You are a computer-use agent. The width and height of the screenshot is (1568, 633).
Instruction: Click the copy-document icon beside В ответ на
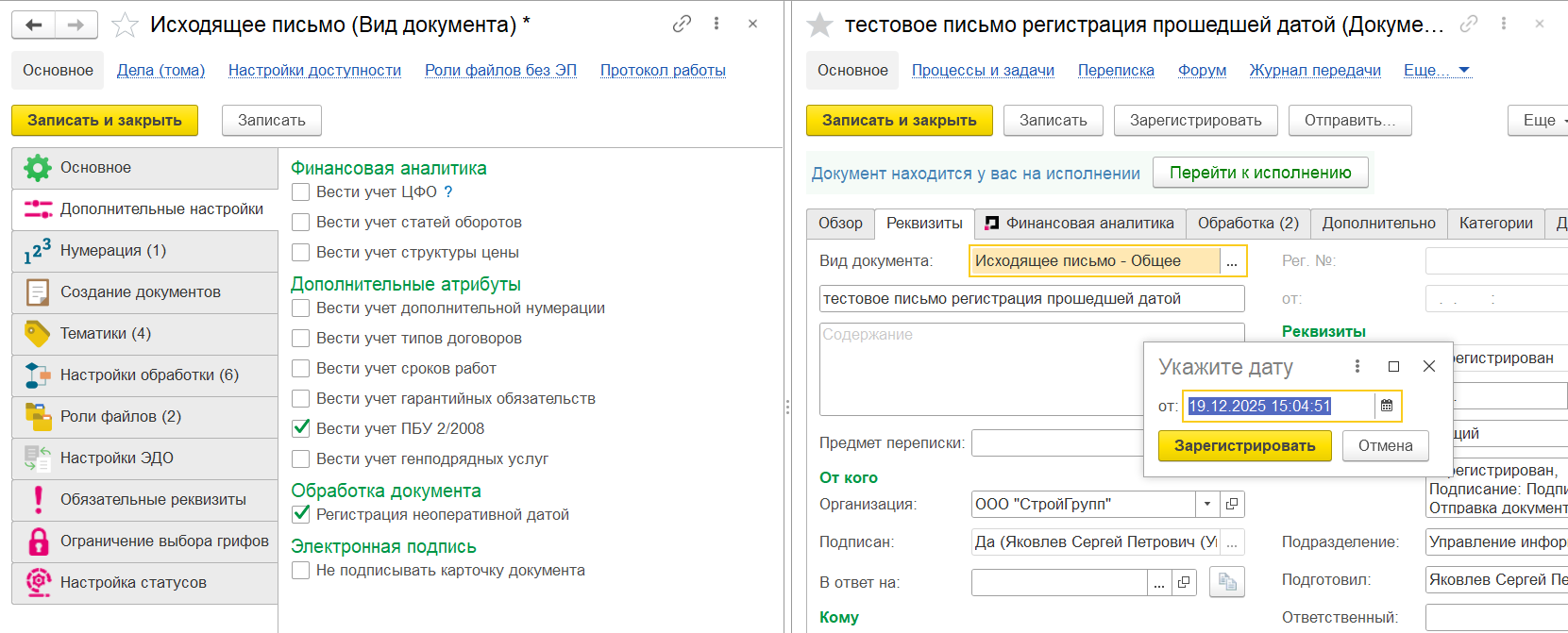click(x=1227, y=582)
